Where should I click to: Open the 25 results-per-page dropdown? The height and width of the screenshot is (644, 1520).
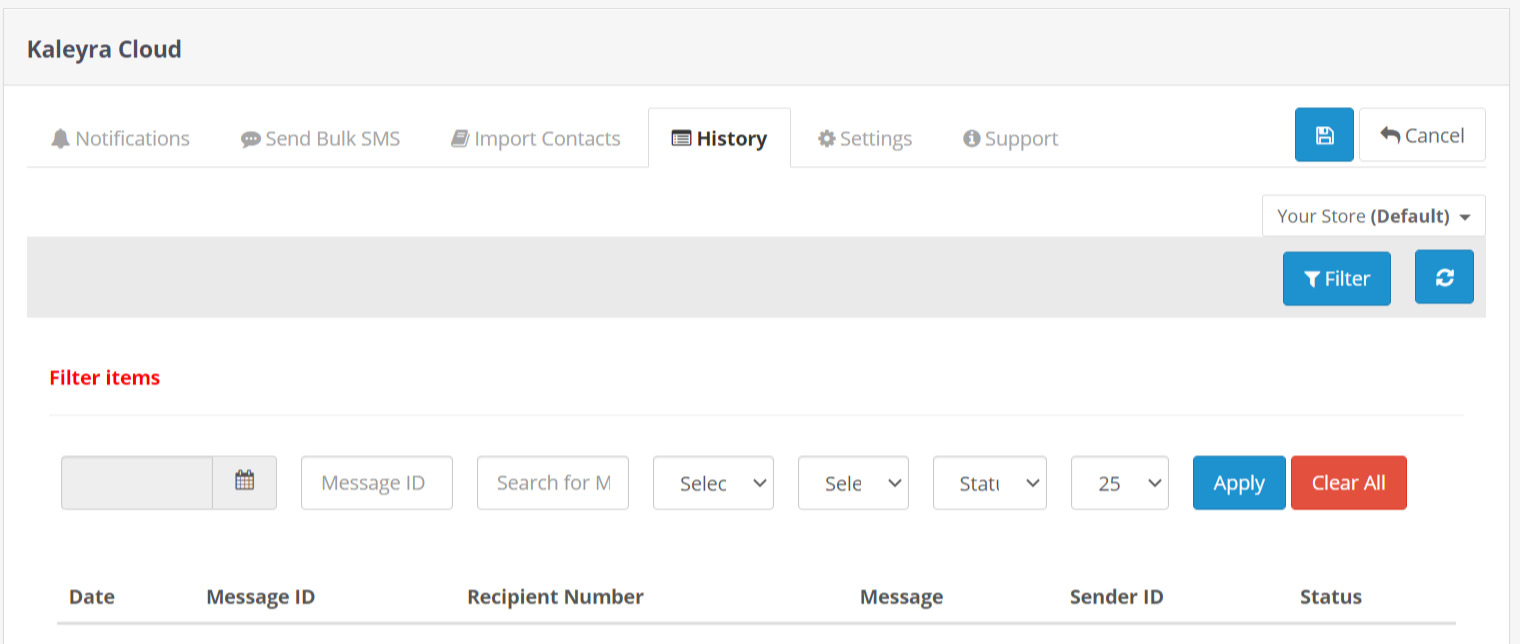1119,483
